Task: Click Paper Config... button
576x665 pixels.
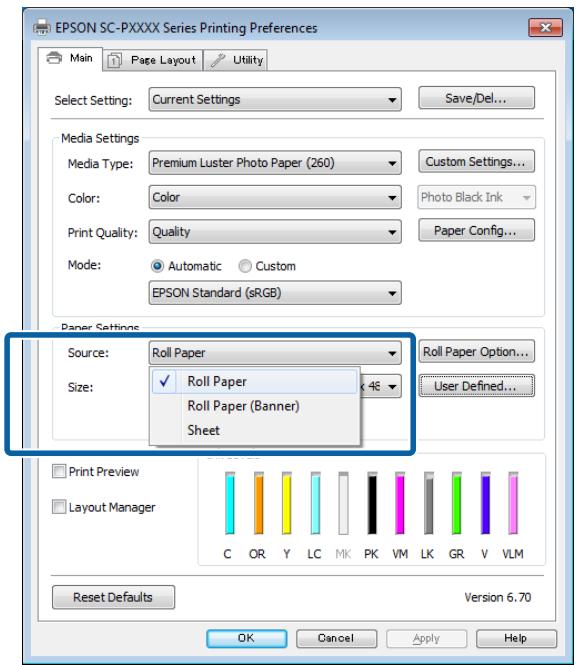Action: [476, 230]
